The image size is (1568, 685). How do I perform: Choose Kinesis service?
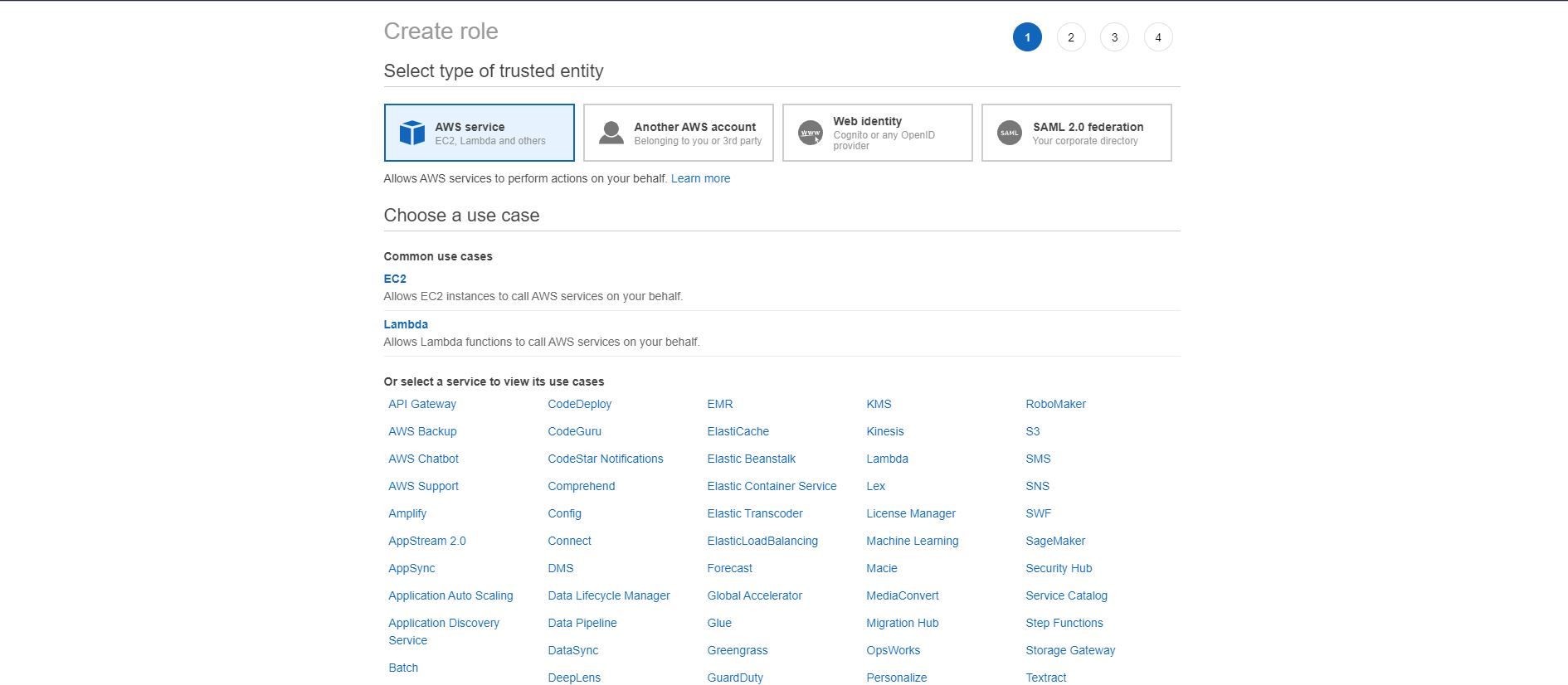click(885, 431)
